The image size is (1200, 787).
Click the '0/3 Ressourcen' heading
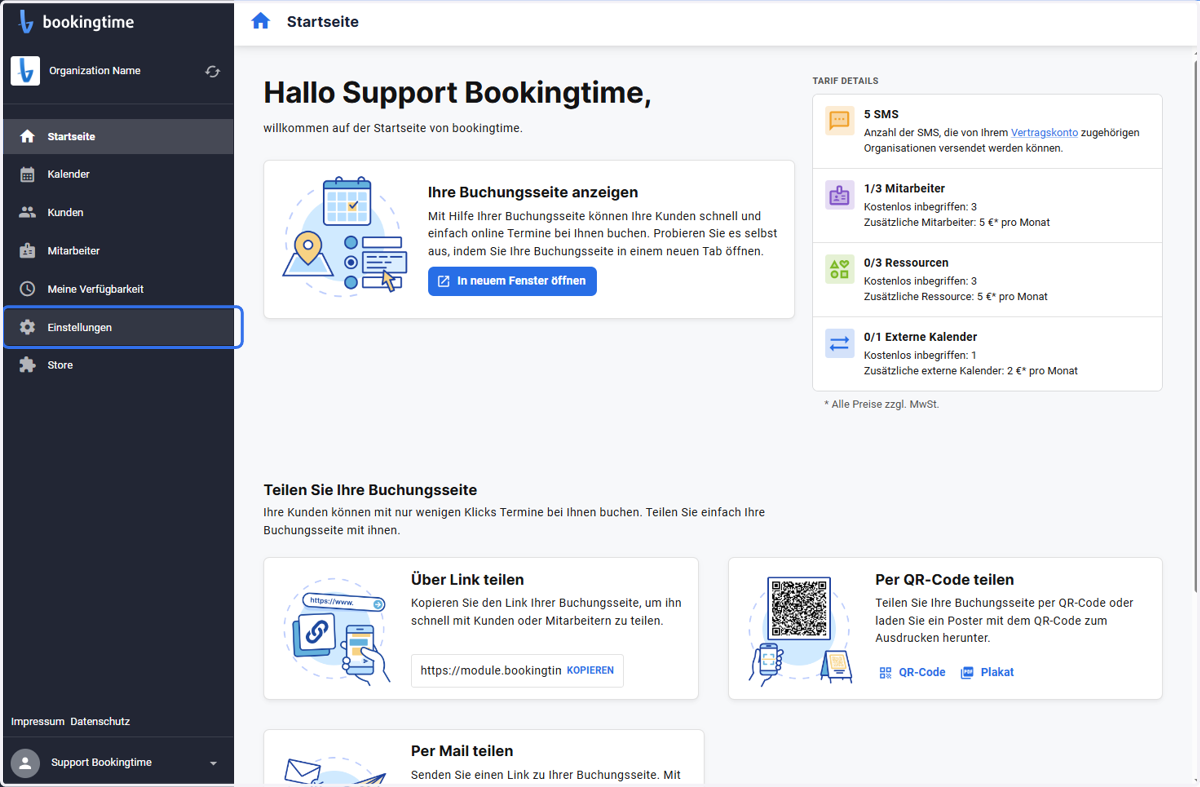pyautogui.click(x=906, y=262)
